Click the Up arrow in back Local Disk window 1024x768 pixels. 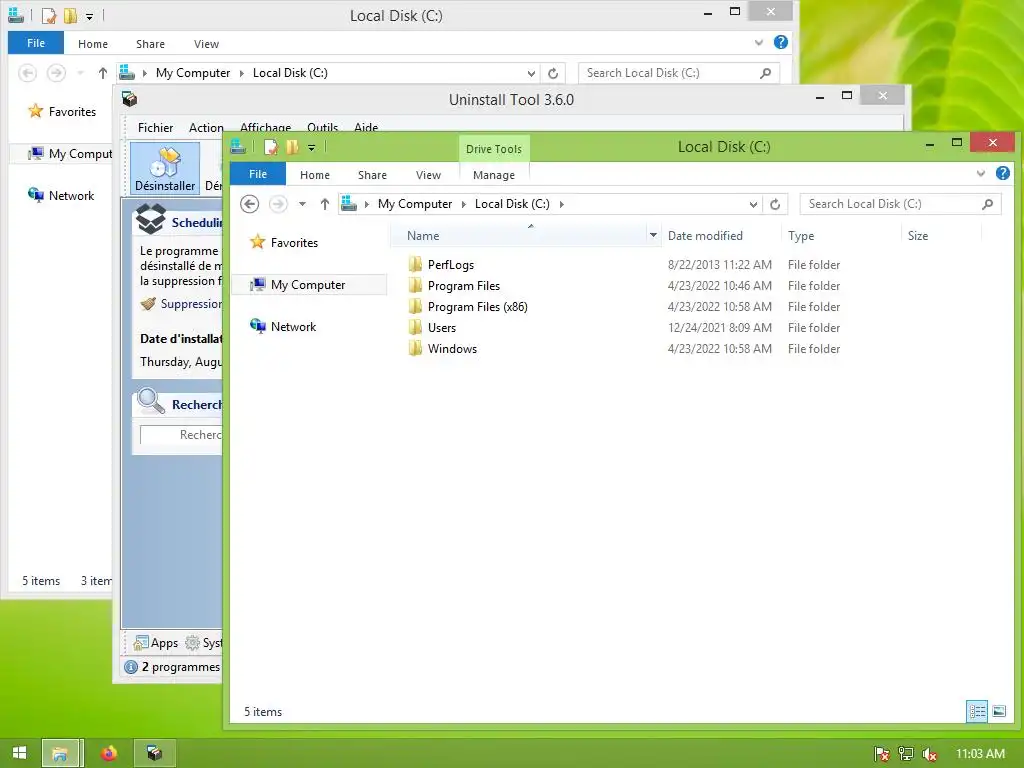coord(103,73)
